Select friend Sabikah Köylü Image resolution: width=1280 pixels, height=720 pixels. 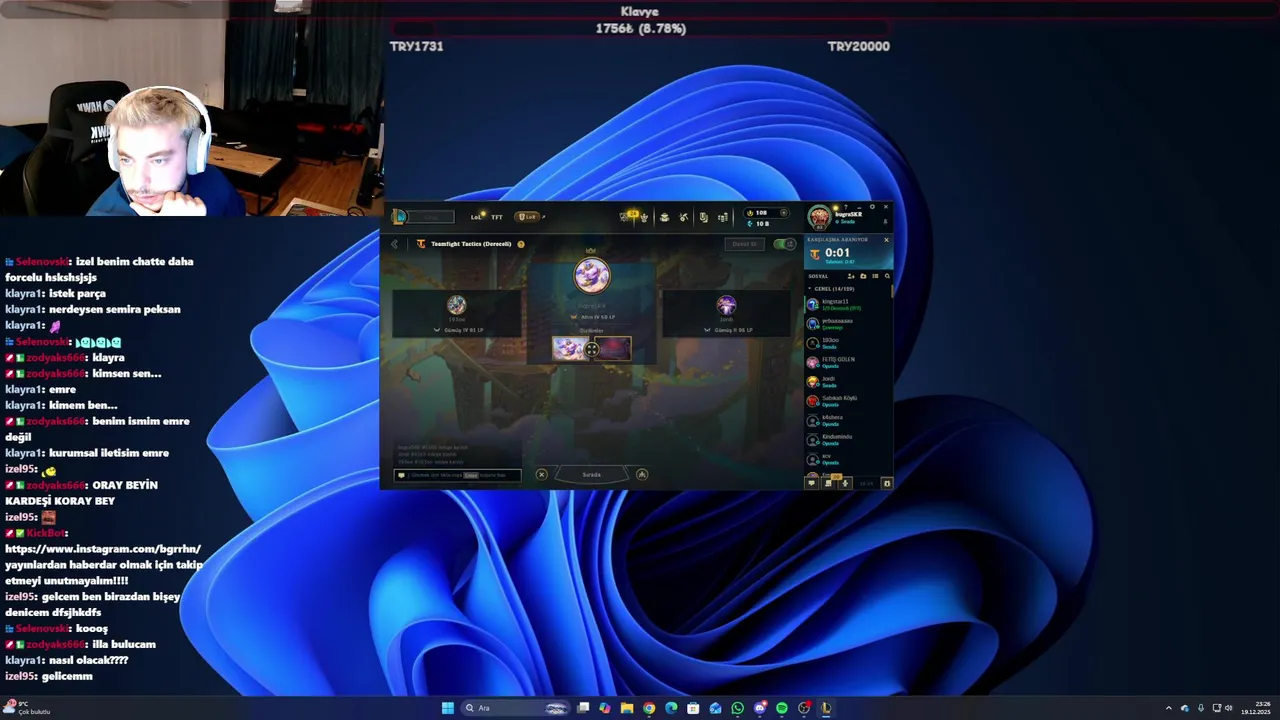tap(847, 401)
